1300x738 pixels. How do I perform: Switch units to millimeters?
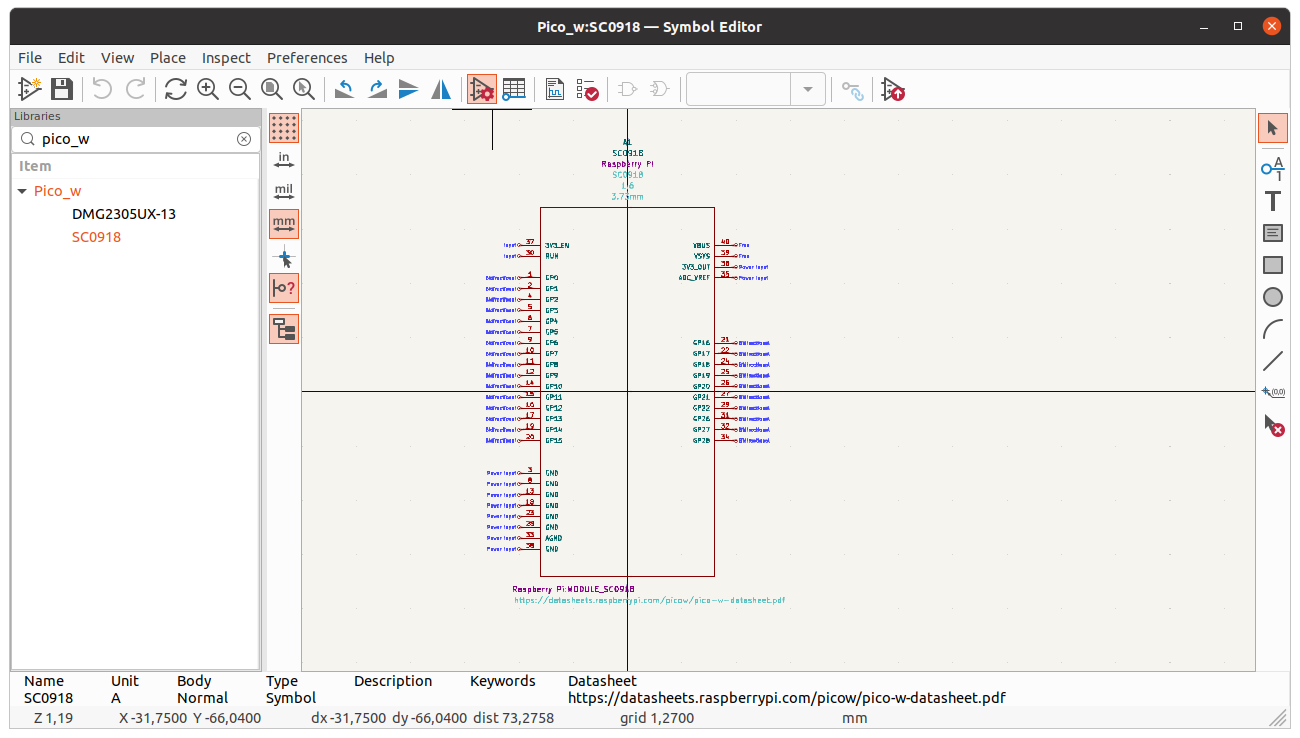click(x=284, y=224)
